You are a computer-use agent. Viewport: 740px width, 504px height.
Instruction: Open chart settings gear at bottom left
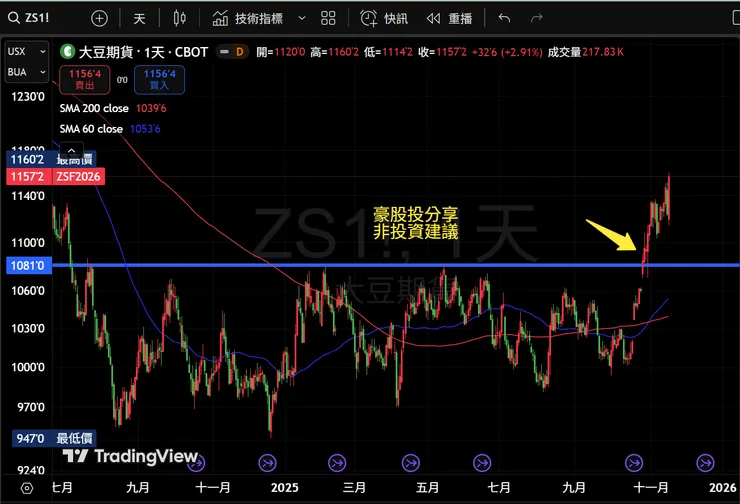click(27, 488)
